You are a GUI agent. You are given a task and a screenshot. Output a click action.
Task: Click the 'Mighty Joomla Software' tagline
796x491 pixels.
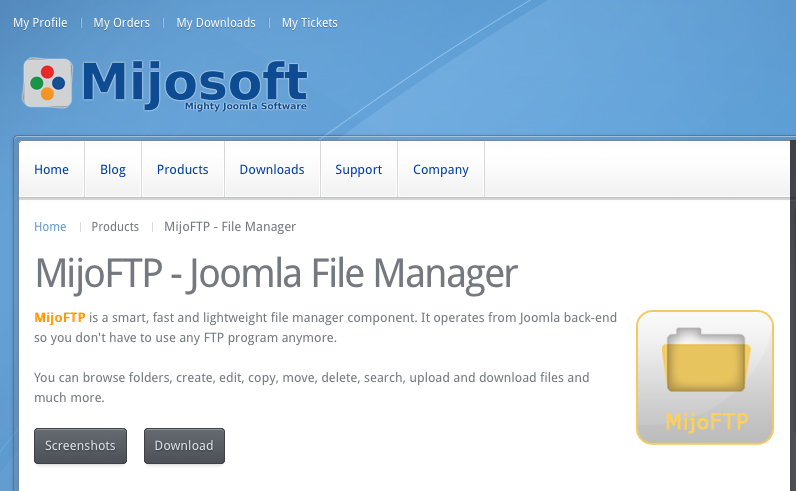(246, 106)
